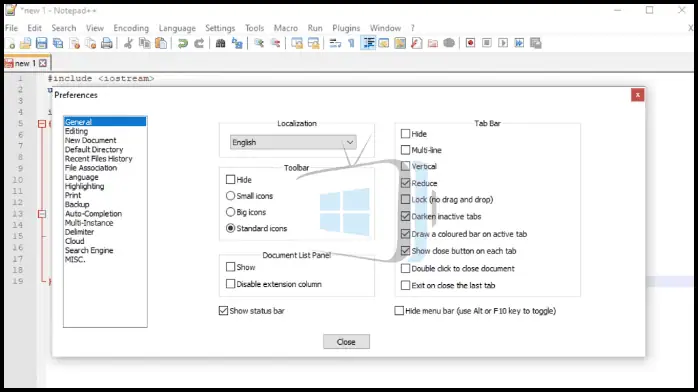The width and height of the screenshot is (698, 392).
Task: Select Auto-Completion in the preferences list
Action: click(93, 214)
